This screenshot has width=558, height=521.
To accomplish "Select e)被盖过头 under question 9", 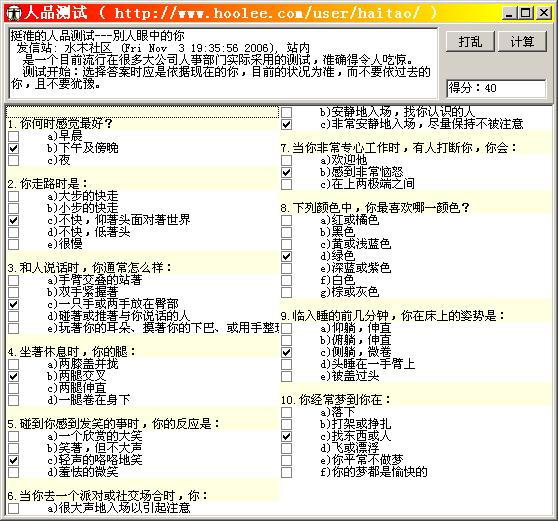I will pos(286,376).
